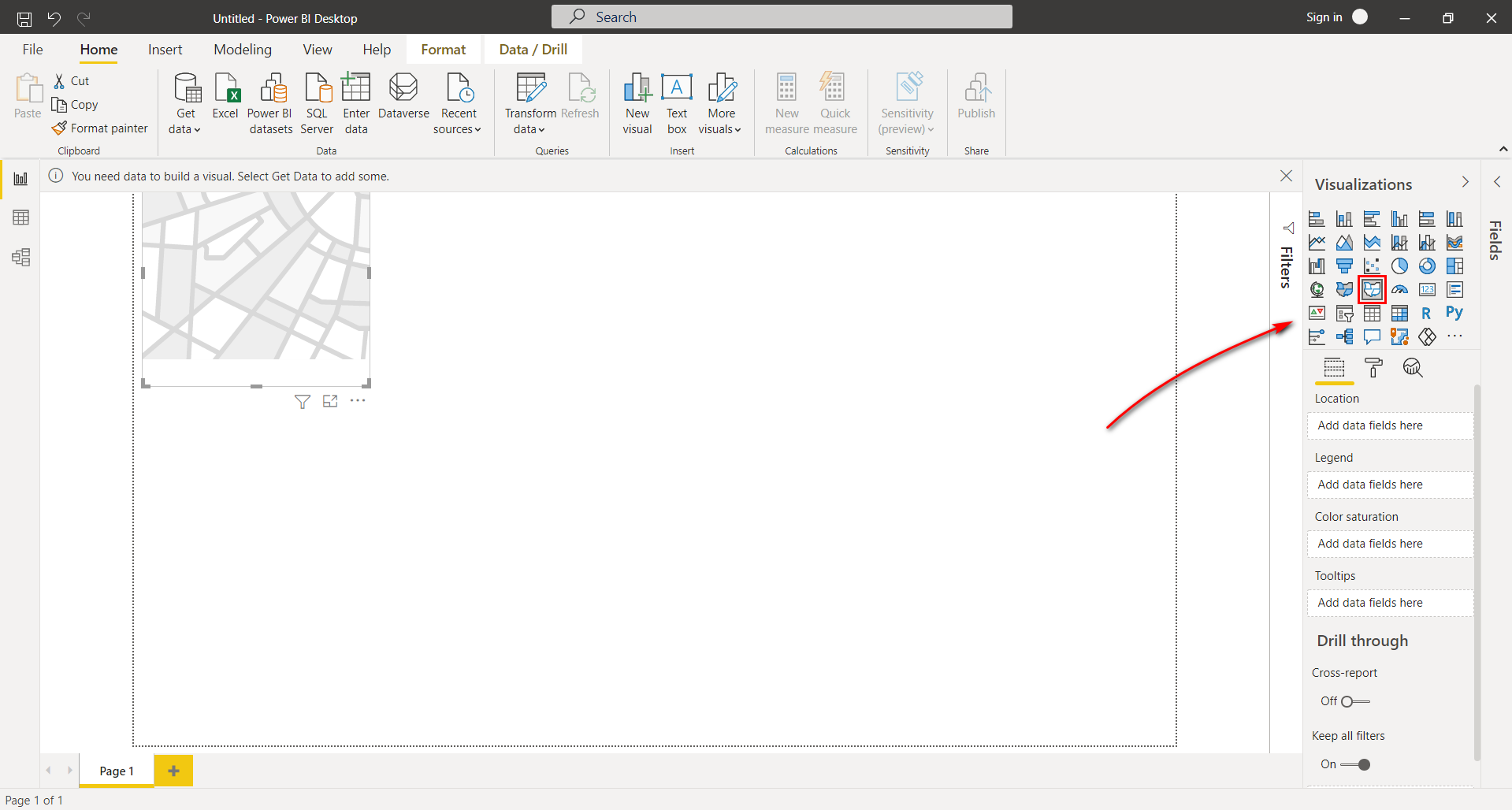Select the Gauge visualization

coord(1400,290)
